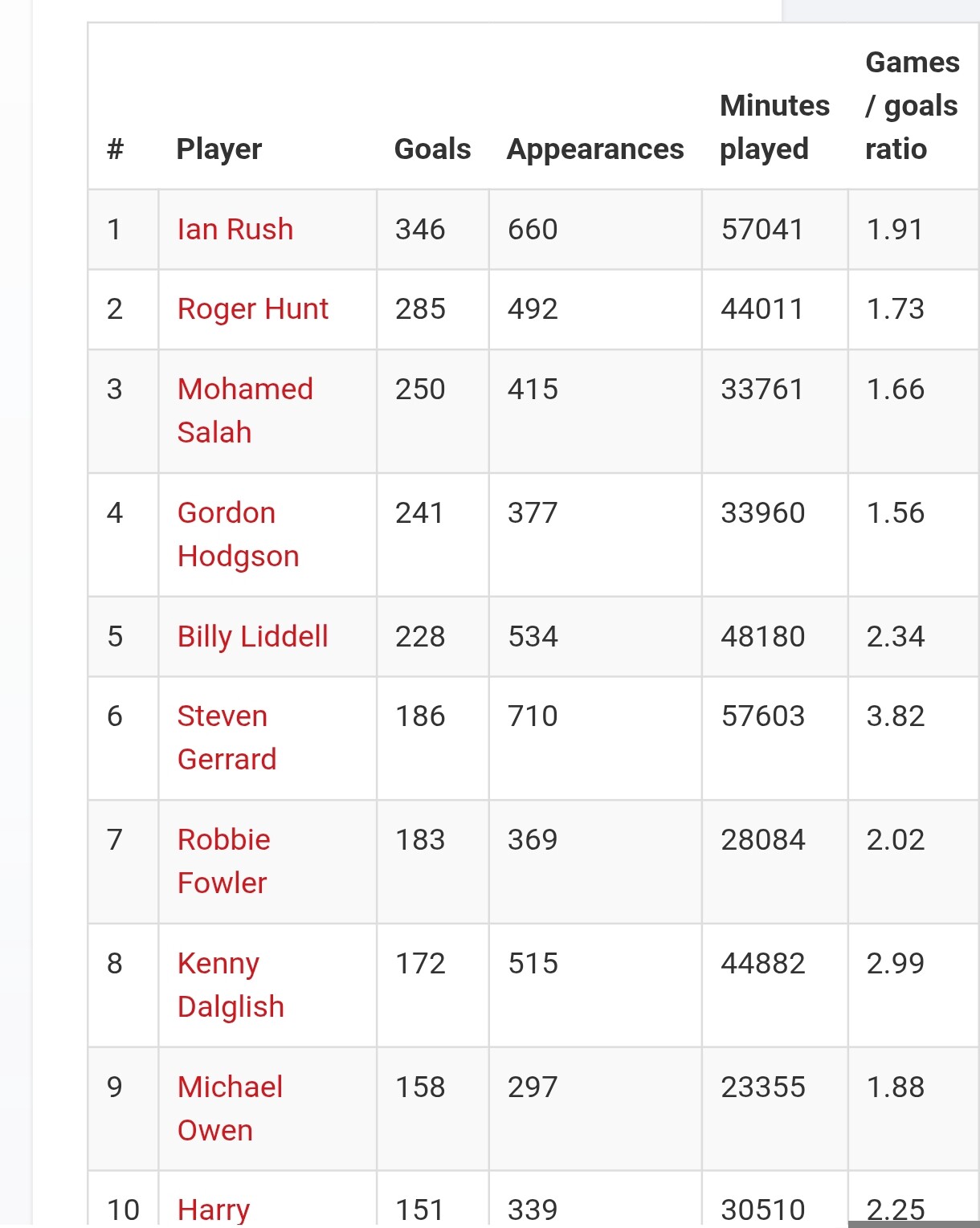Click the Goals column header
The height and width of the screenshot is (1228, 980).
(x=432, y=149)
